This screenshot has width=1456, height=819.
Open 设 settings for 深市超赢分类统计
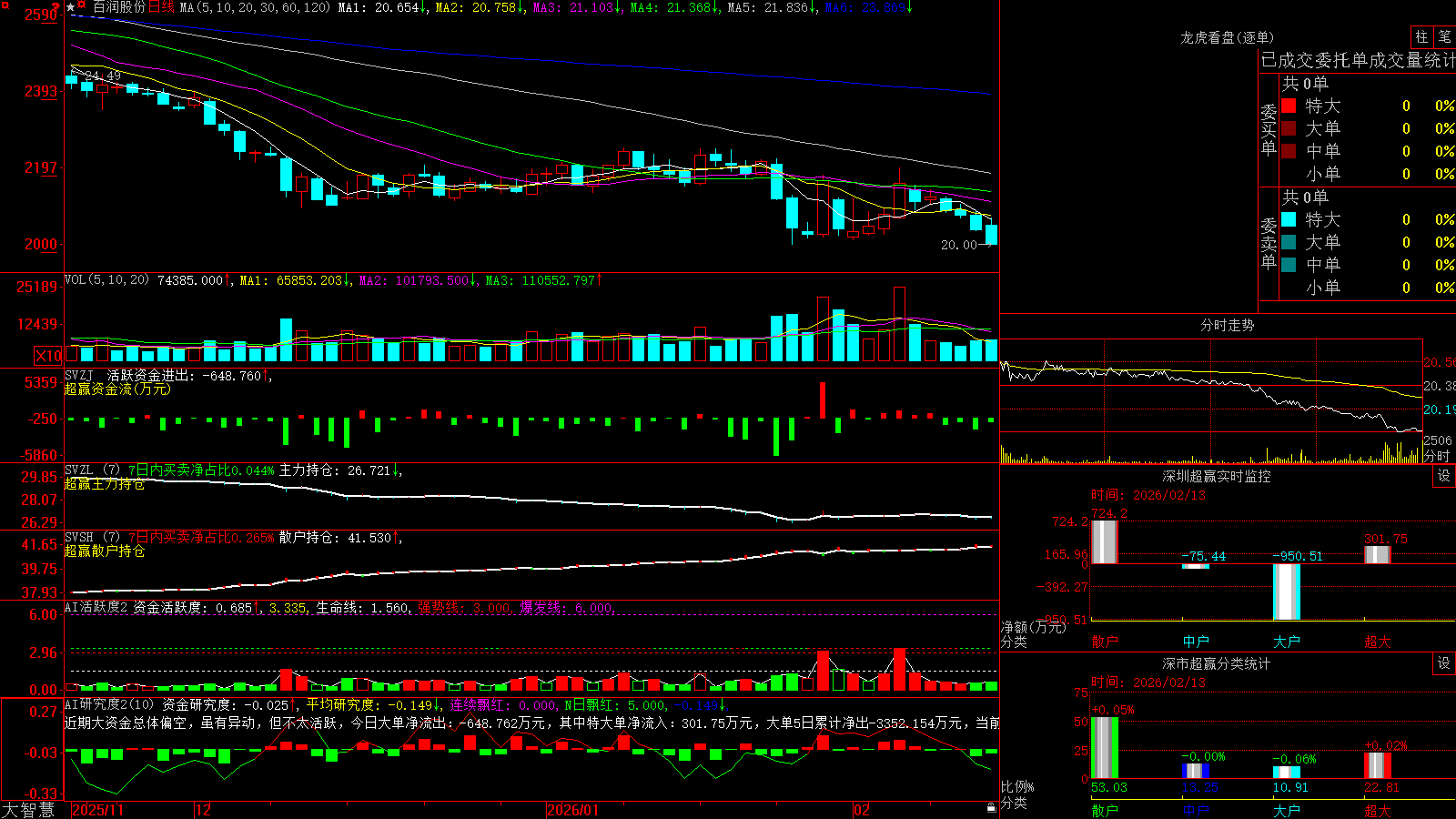1444,663
